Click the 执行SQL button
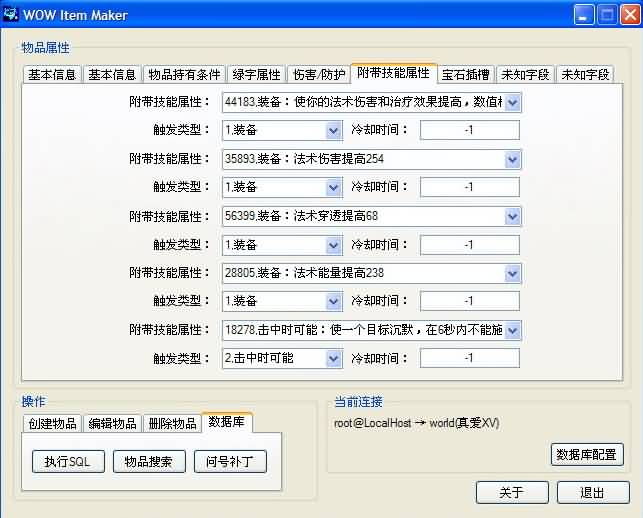 point(68,461)
